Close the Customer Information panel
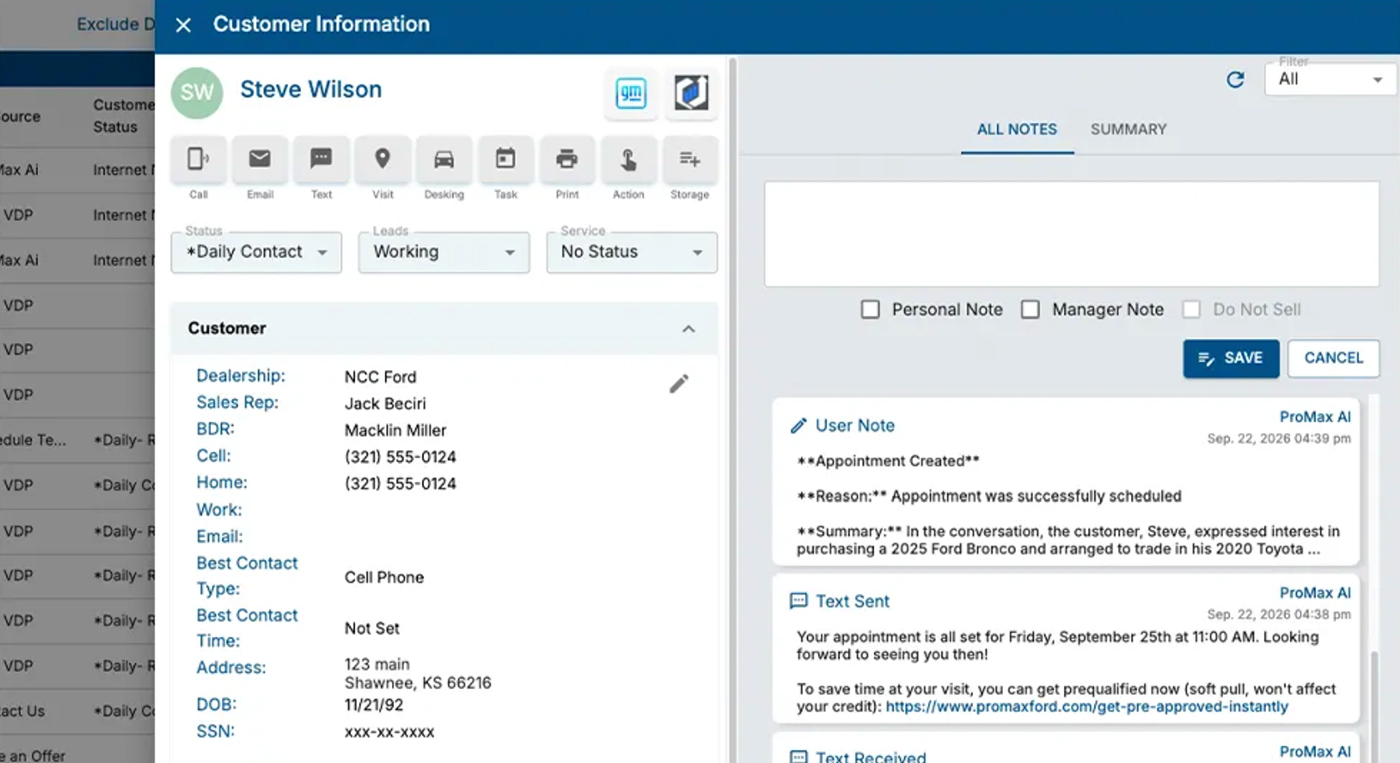 (183, 25)
